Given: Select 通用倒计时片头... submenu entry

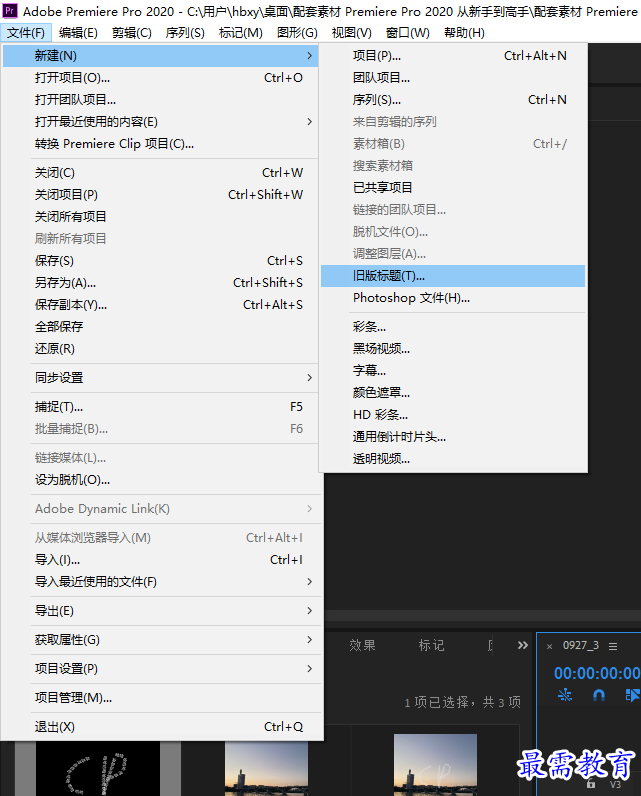Looking at the screenshot, I should point(453,437).
